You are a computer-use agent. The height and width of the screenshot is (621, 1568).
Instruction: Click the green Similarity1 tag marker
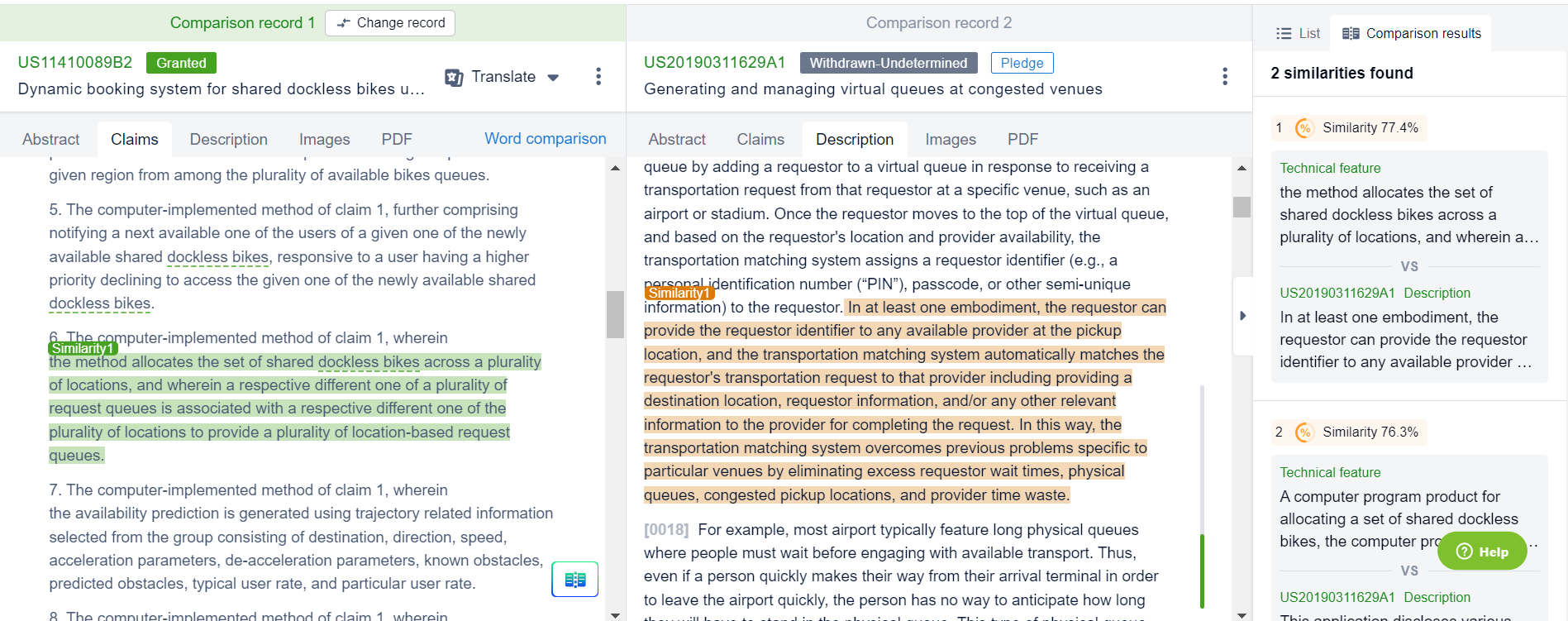point(83,348)
